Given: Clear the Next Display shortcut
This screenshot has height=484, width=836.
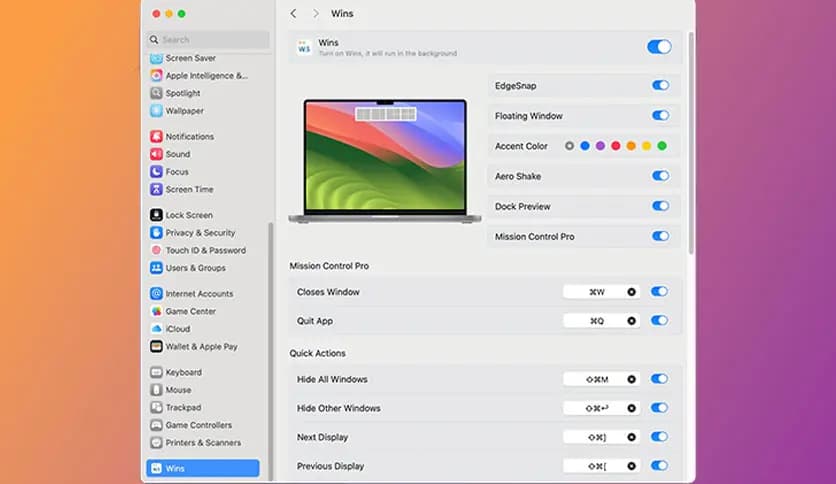Looking at the screenshot, I should (x=631, y=437).
